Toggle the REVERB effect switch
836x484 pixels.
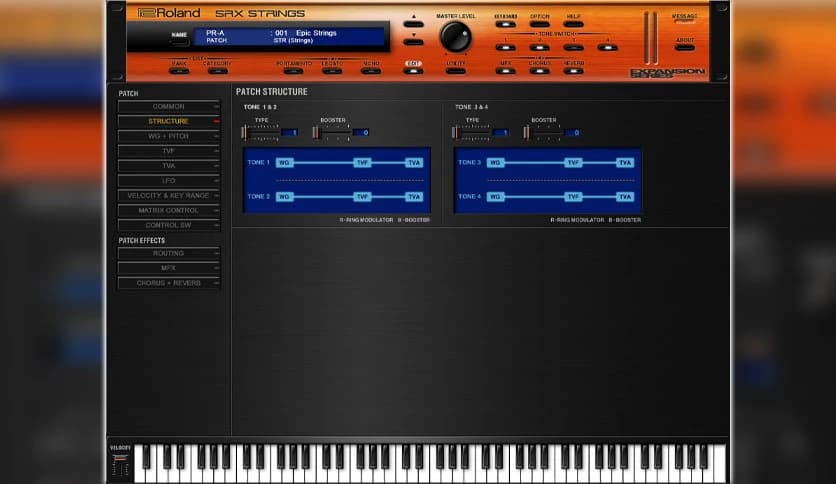point(574,71)
